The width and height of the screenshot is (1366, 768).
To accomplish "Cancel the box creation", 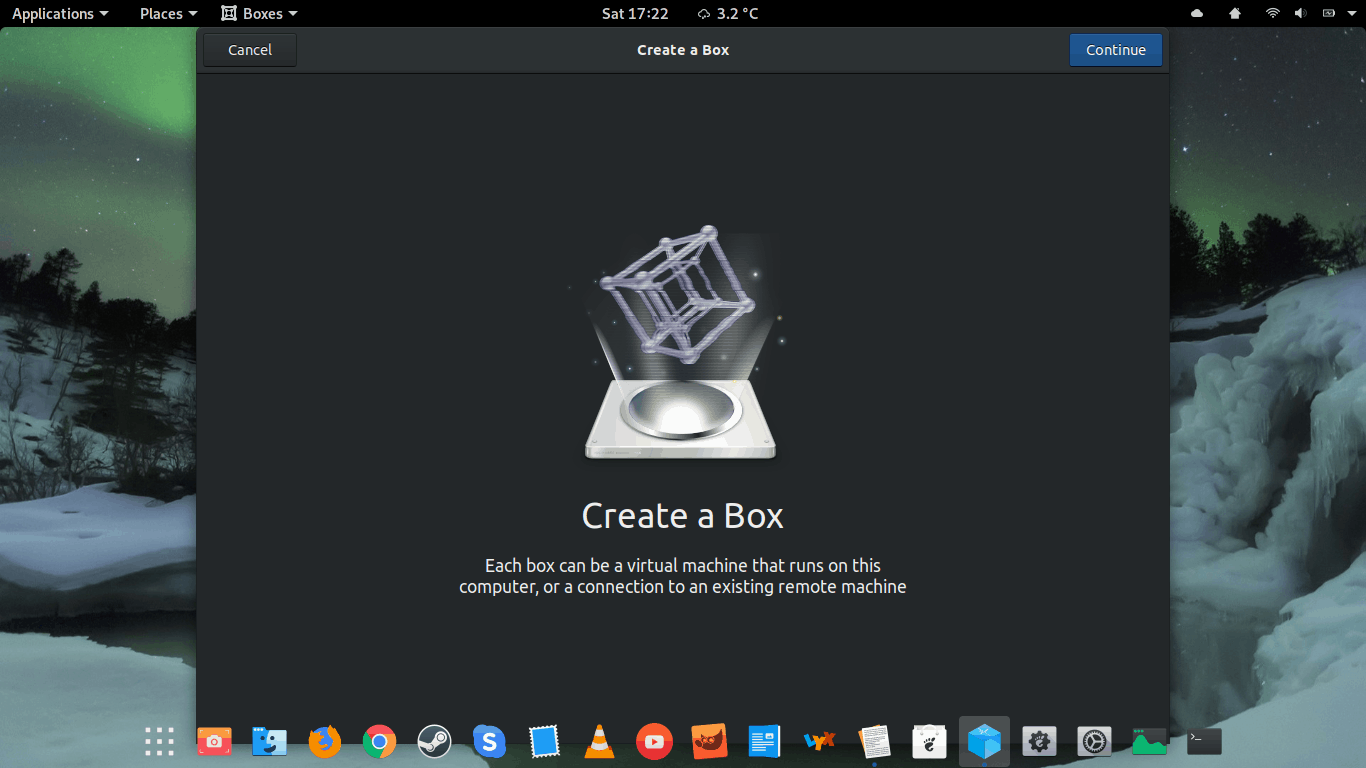I will click(249, 50).
